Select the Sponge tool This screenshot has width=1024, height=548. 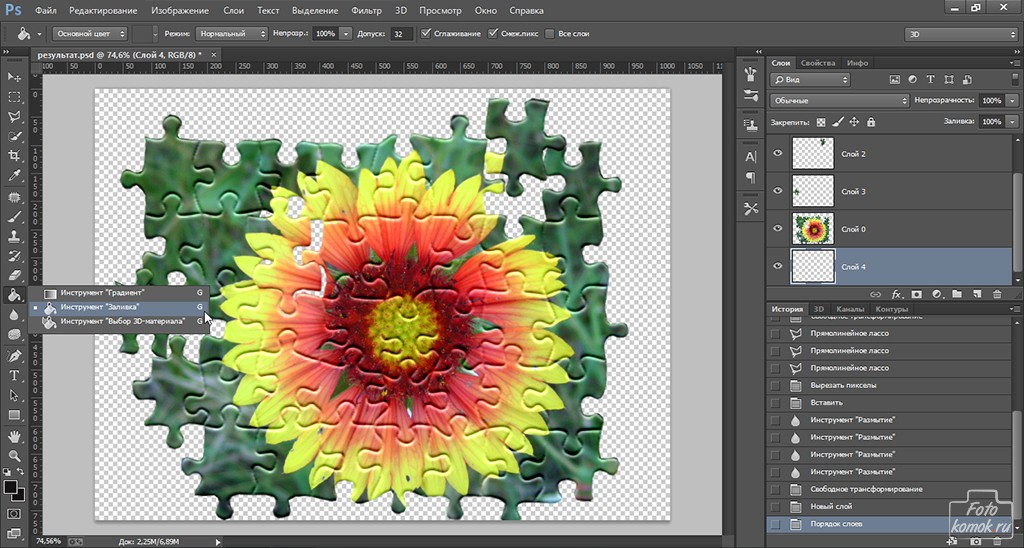click(14, 334)
